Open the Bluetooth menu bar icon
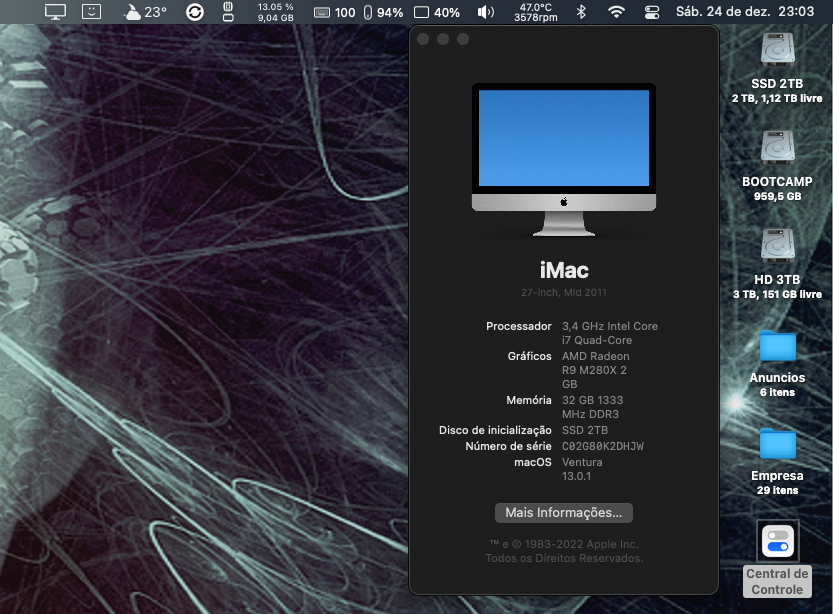The width and height of the screenshot is (833, 614). [581, 12]
